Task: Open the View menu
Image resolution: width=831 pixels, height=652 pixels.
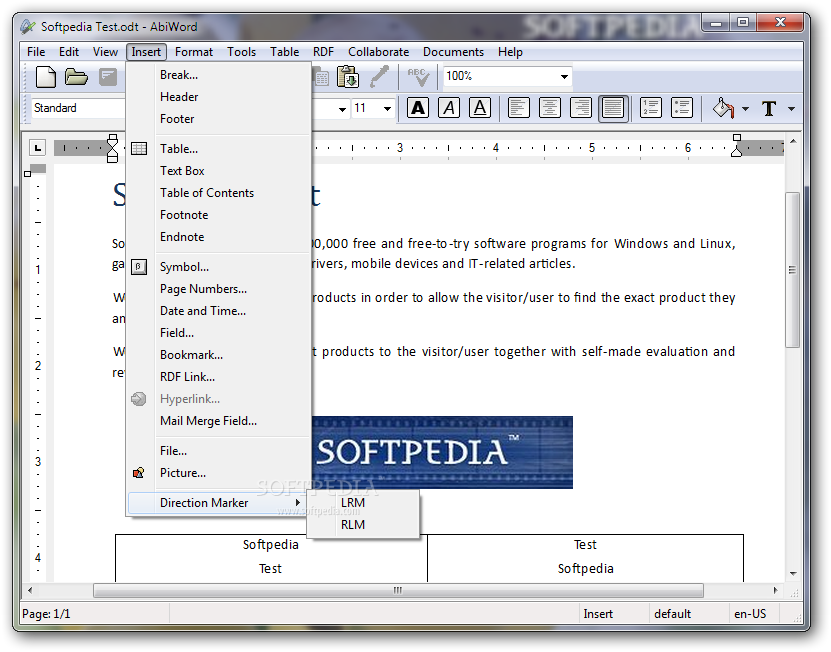Action: (105, 52)
